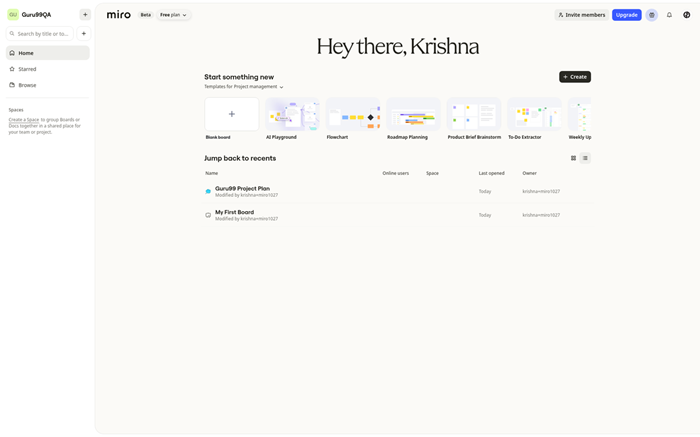This screenshot has width=700, height=437.
Task: Click the Guru99QA team avatar icon
Action: [13, 15]
